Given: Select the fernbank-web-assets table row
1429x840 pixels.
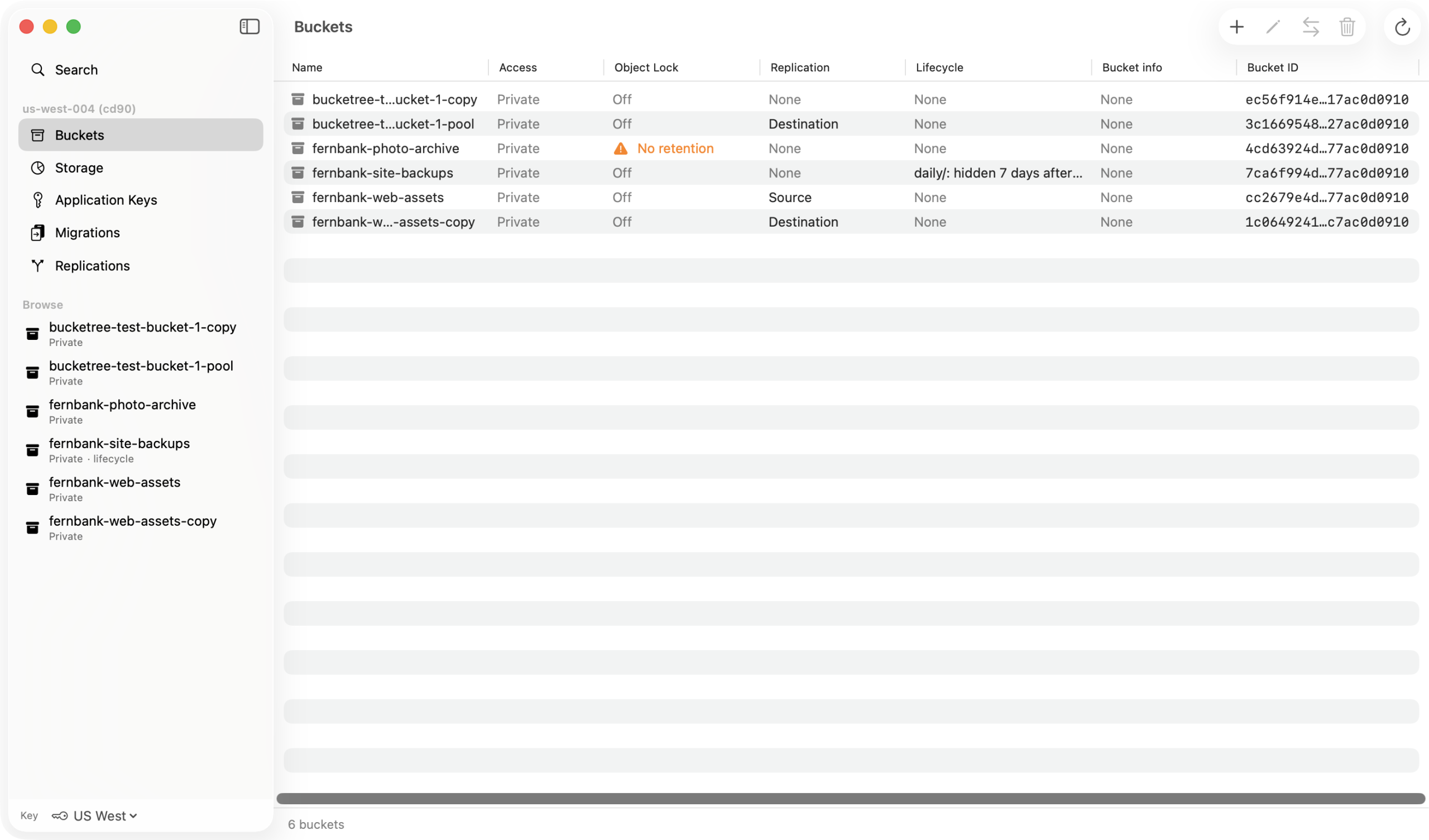Looking at the screenshot, I should coord(851,198).
